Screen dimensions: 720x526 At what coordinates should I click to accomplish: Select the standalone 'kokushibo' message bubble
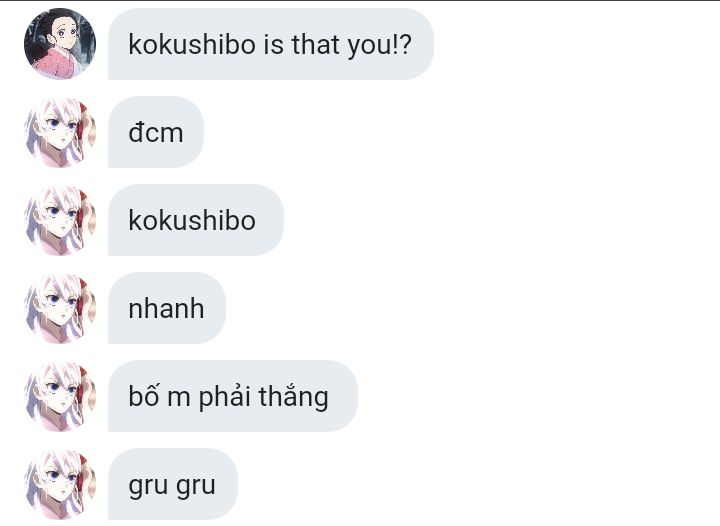pyautogui.click(x=196, y=220)
